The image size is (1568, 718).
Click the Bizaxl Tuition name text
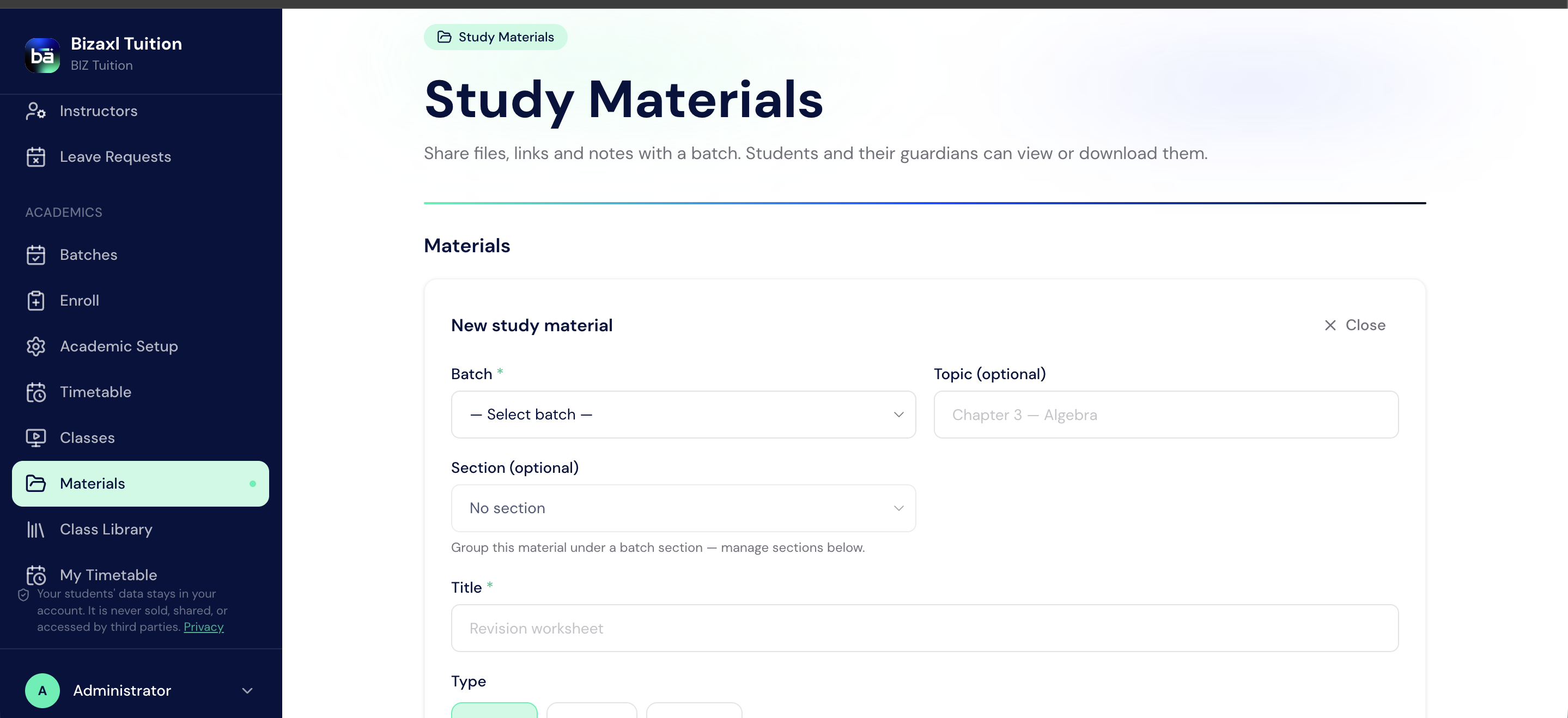click(x=126, y=44)
